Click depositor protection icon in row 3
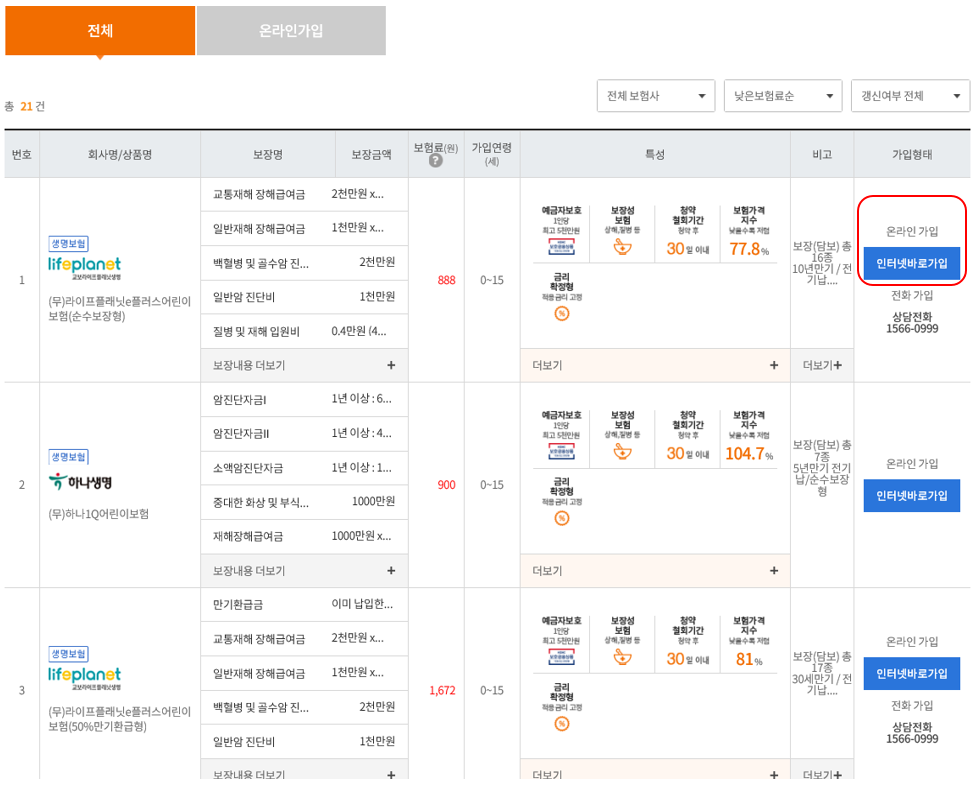Screen dimensions: 977x792 561,657
